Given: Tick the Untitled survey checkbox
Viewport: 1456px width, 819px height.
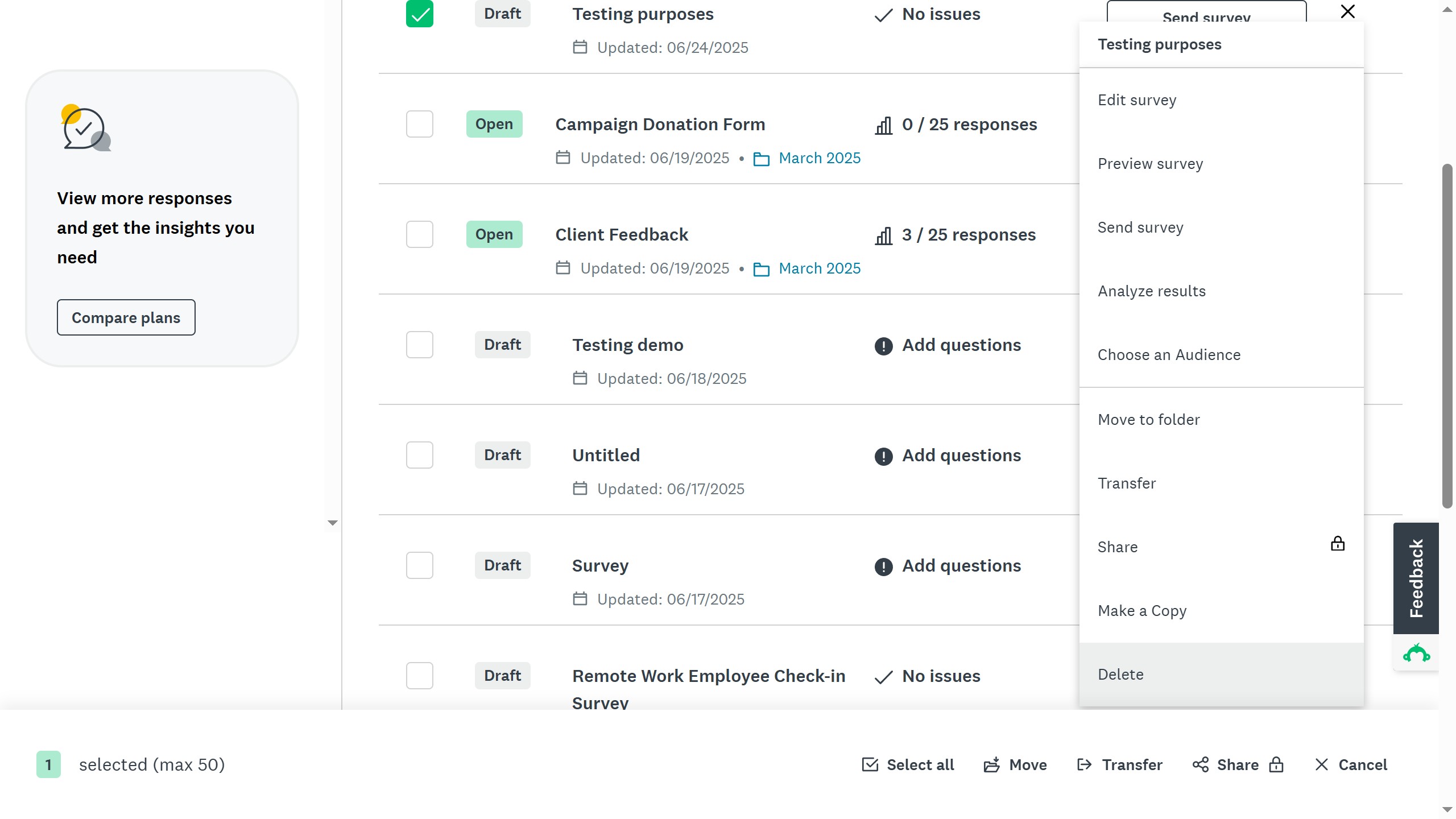Looking at the screenshot, I should [x=419, y=455].
